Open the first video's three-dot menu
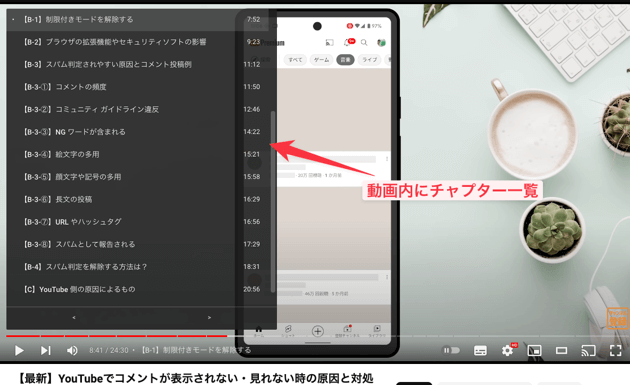Viewport: 630px width, 385px height. coord(387,159)
